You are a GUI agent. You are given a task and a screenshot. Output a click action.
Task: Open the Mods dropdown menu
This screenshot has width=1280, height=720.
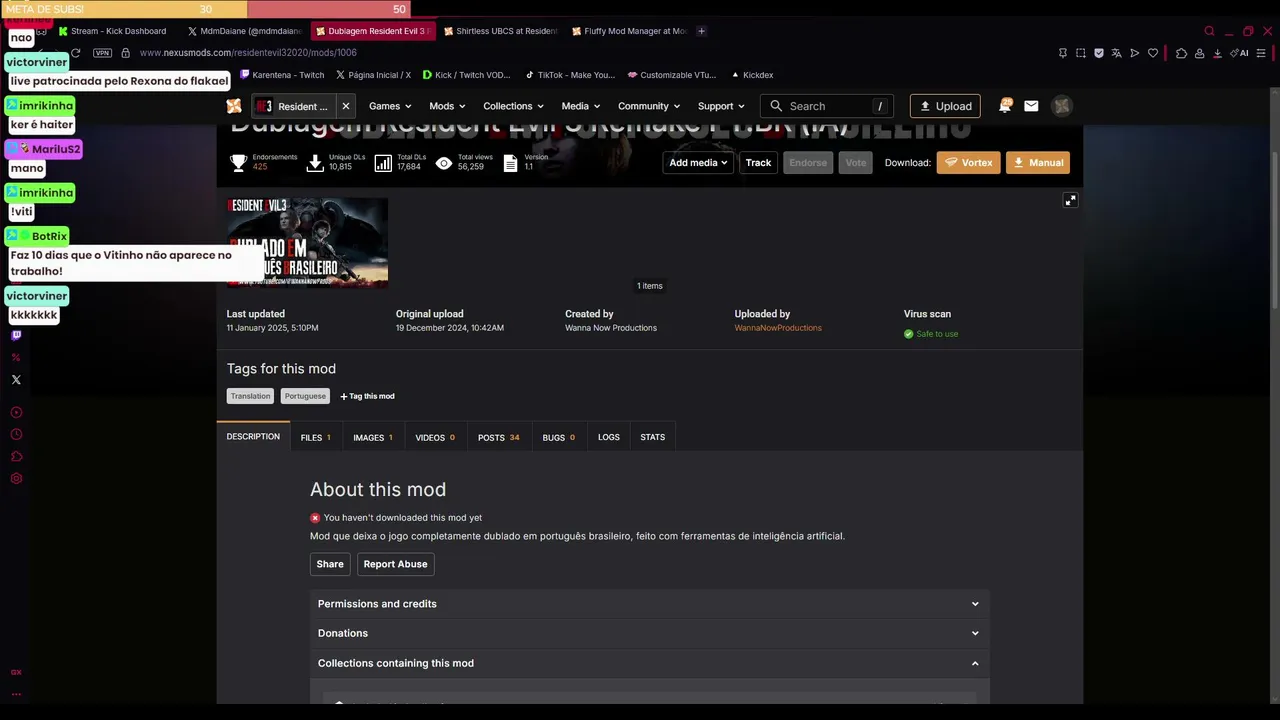[x=447, y=106]
